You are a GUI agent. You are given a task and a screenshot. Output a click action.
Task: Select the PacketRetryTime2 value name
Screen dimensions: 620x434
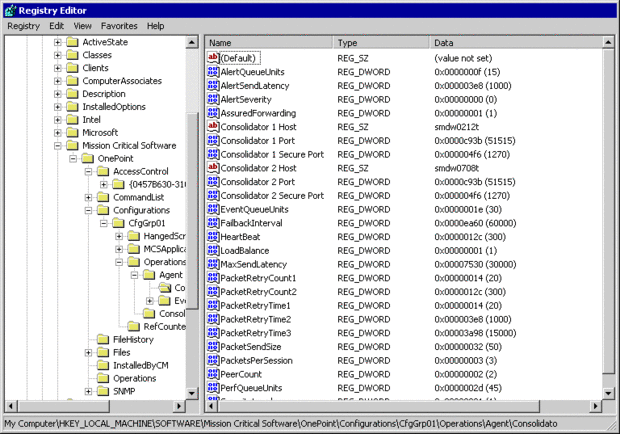pyautogui.click(x=255, y=319)
